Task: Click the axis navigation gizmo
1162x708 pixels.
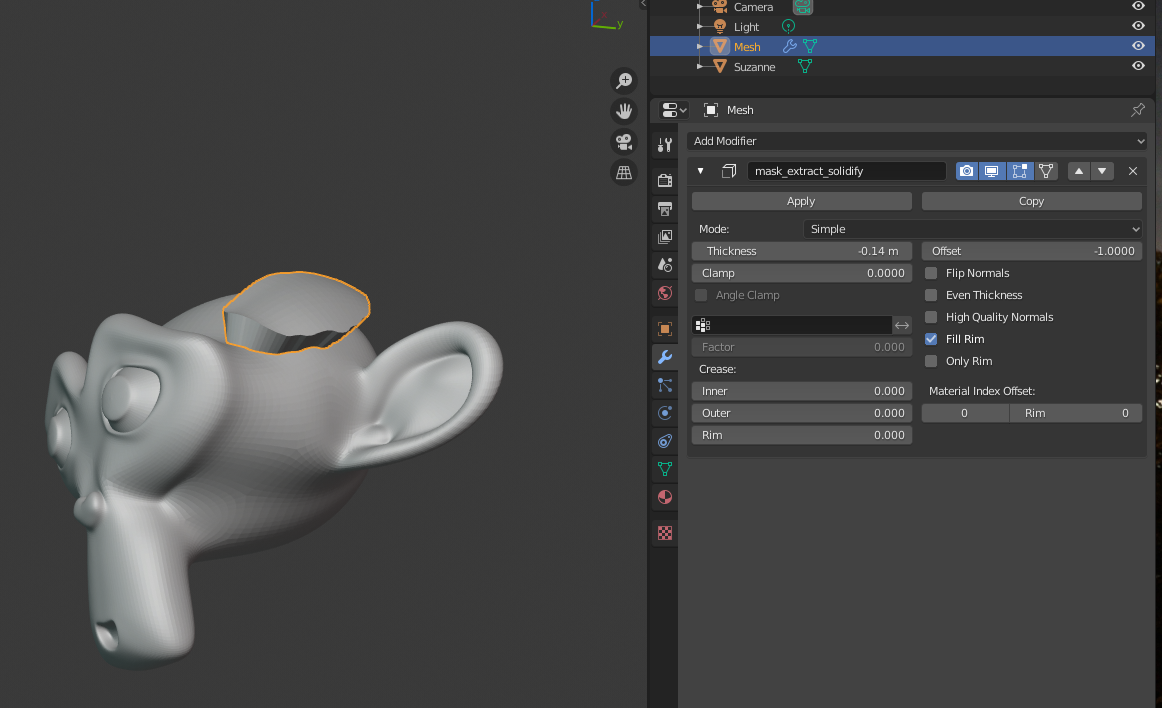Action: pyautogui.click(x=606, y=16)
